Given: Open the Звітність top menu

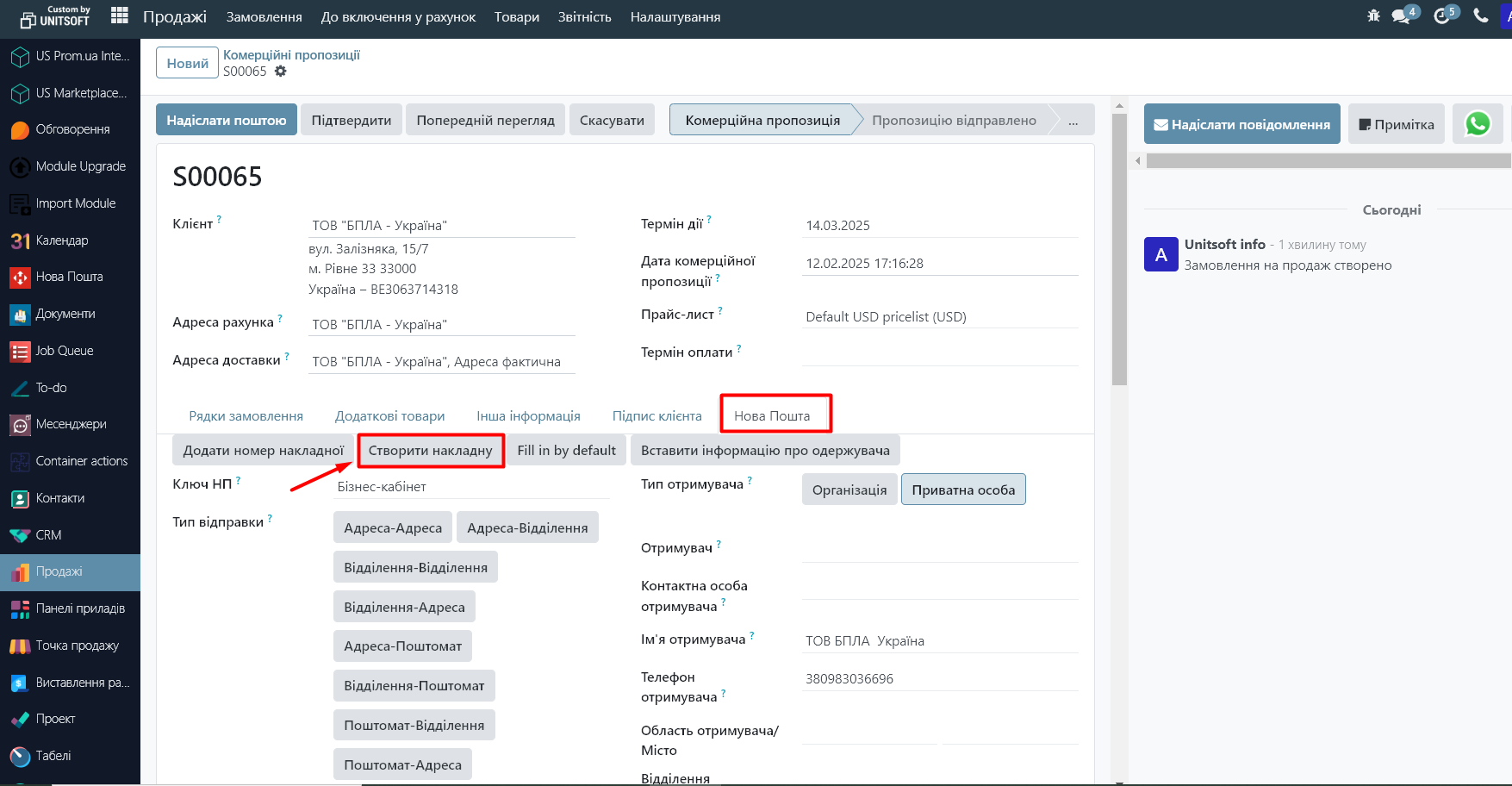Looking at the screenshot, I should point(584,17).
